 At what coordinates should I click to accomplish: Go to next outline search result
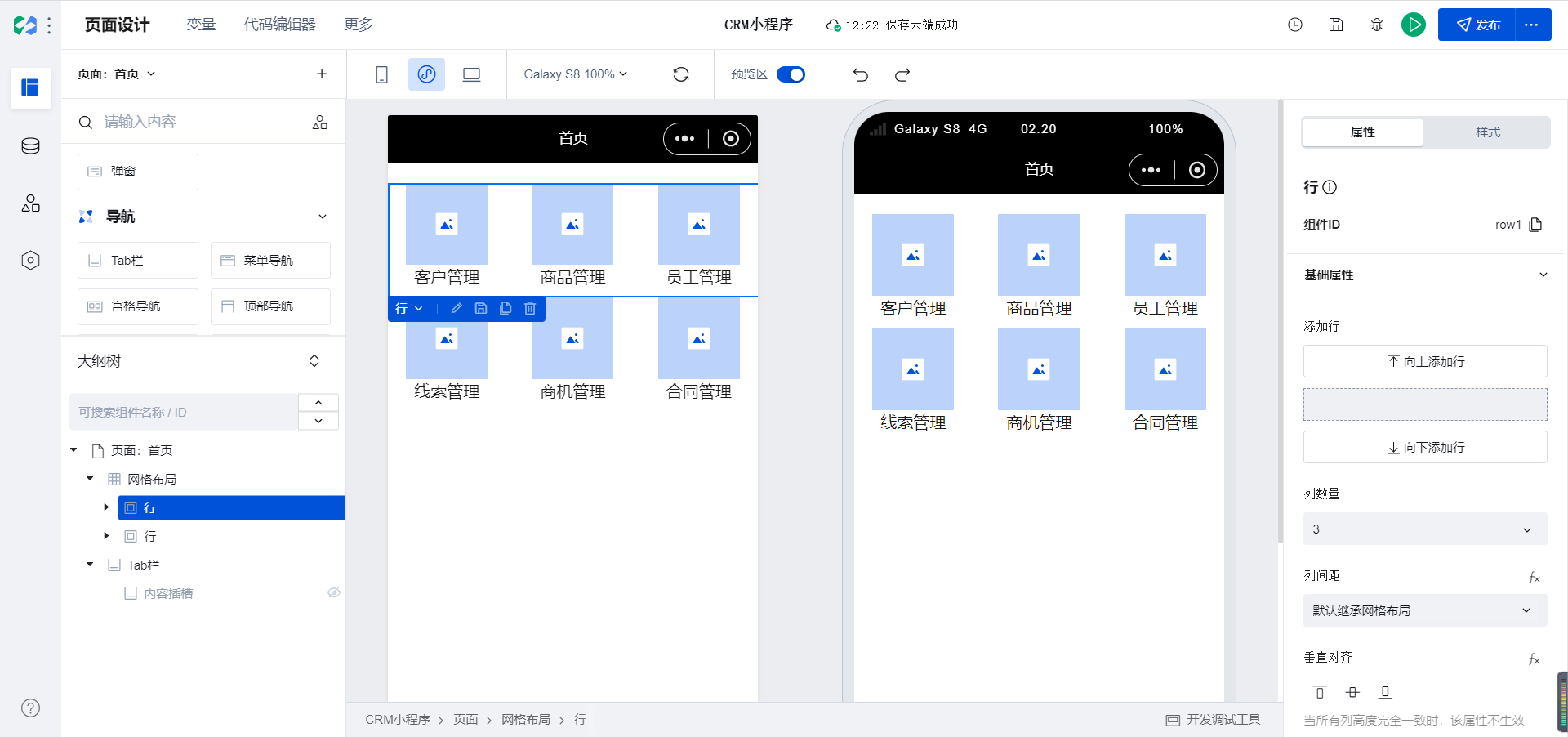pyautogui.click(x=318, y=421)
